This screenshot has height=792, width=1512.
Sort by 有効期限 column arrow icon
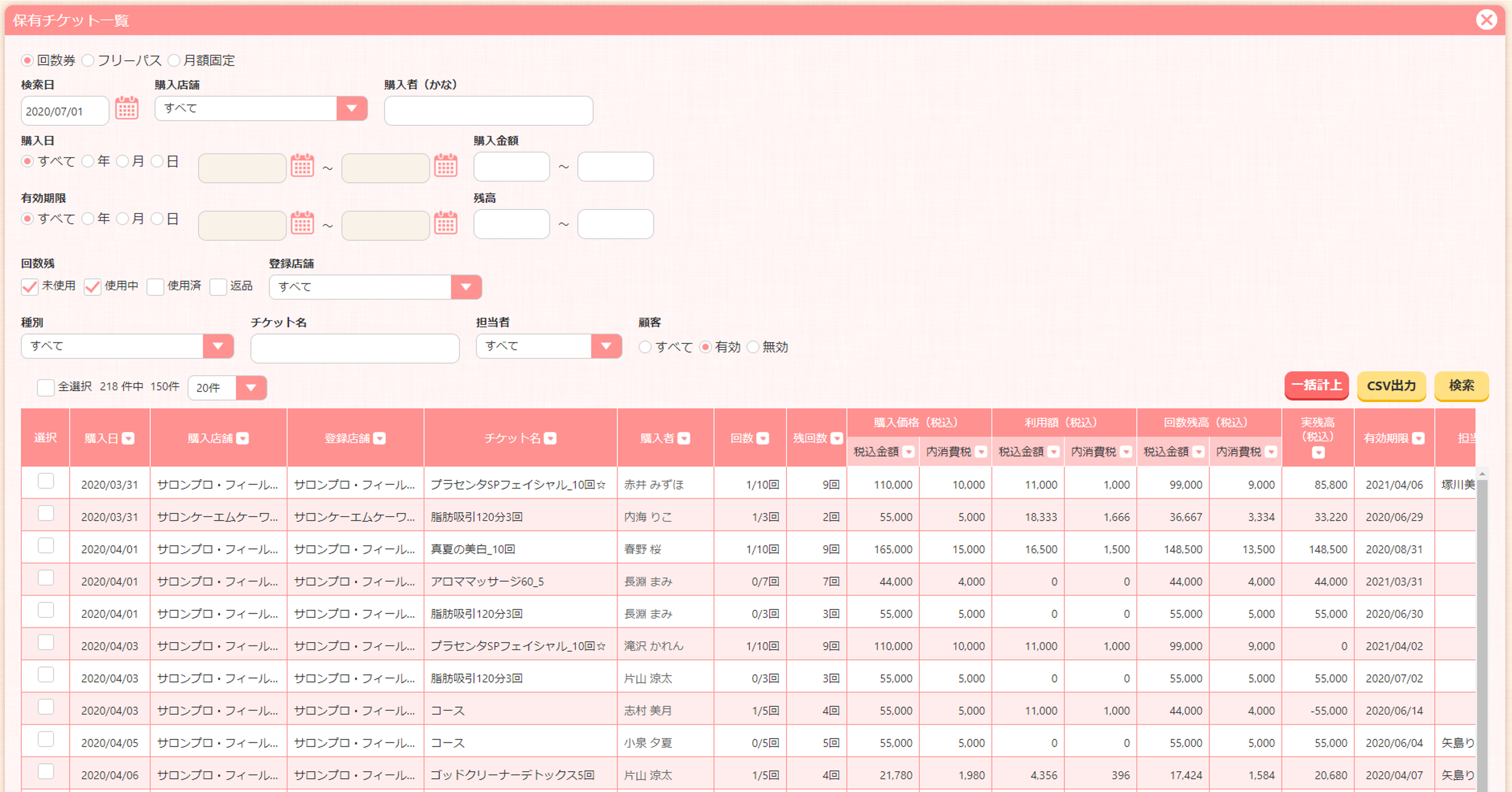(1418, 438)
